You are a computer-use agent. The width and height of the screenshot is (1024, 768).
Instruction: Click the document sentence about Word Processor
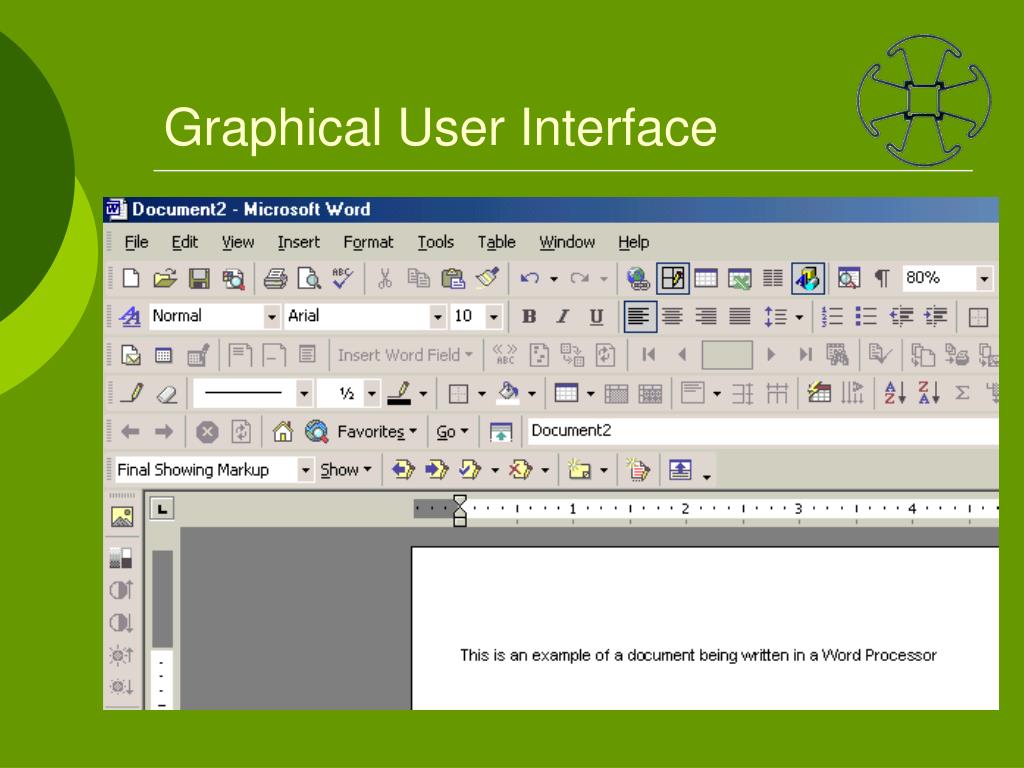[x=698, y=655]
